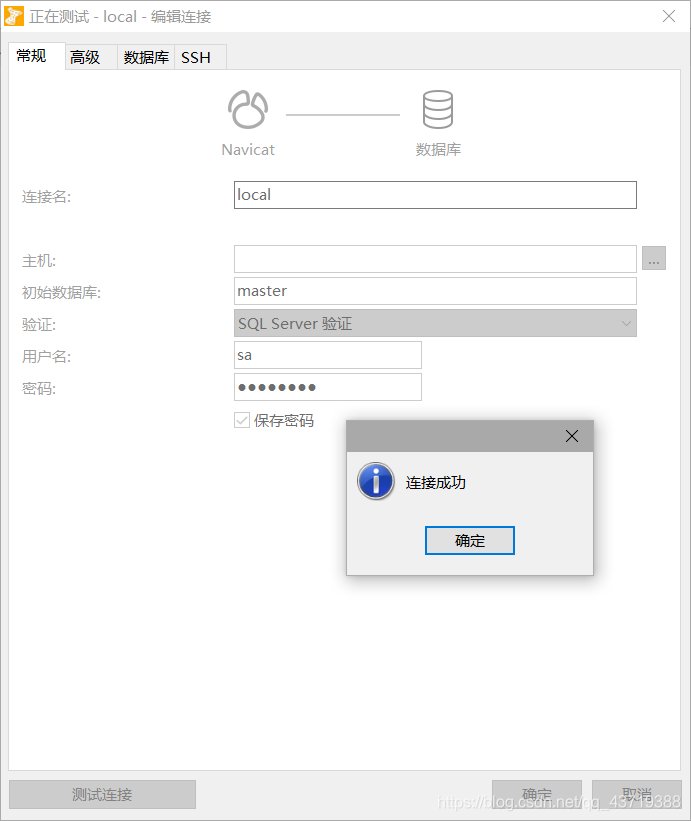The image size is (691, 821).
Task: Open the 数据库 tab
Action: pyautogui.click(x=146, y=57)
